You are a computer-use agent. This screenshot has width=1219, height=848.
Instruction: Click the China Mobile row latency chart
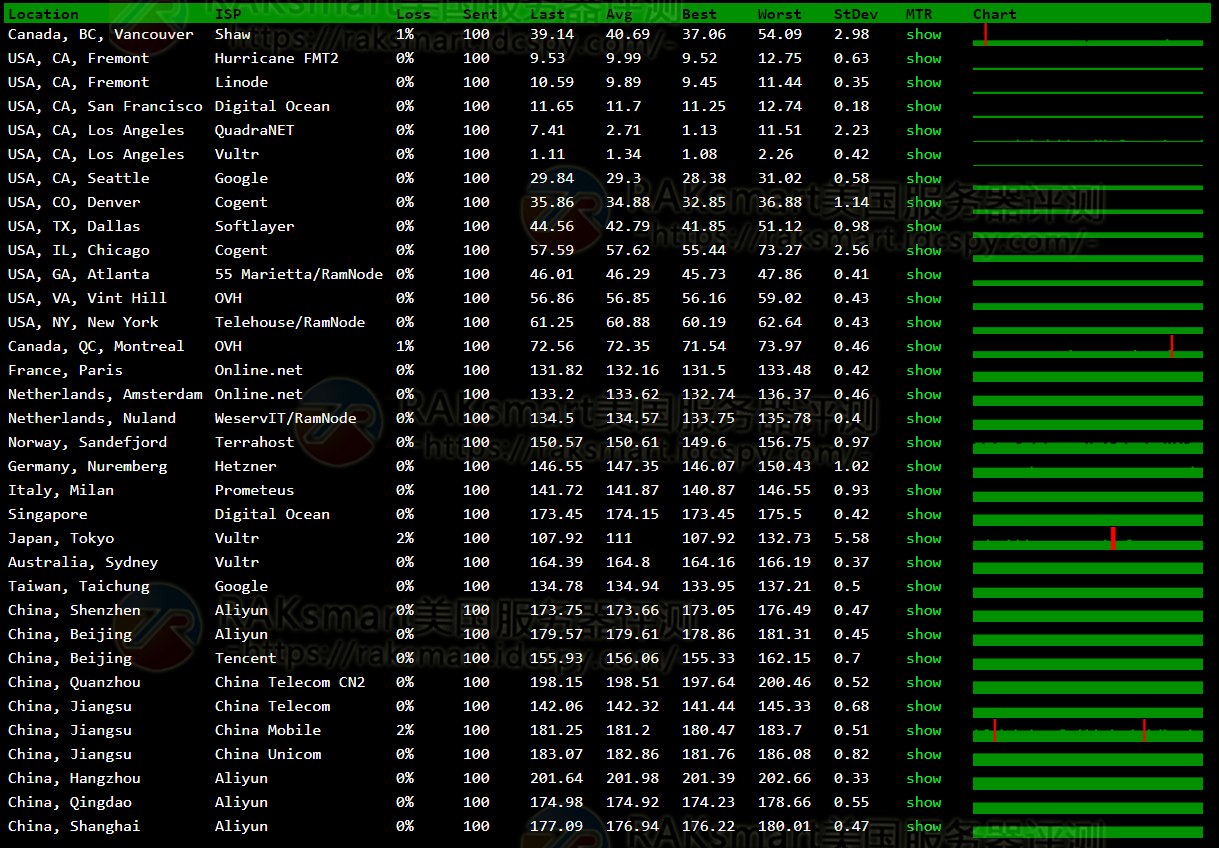click(x=1088, y=730)
